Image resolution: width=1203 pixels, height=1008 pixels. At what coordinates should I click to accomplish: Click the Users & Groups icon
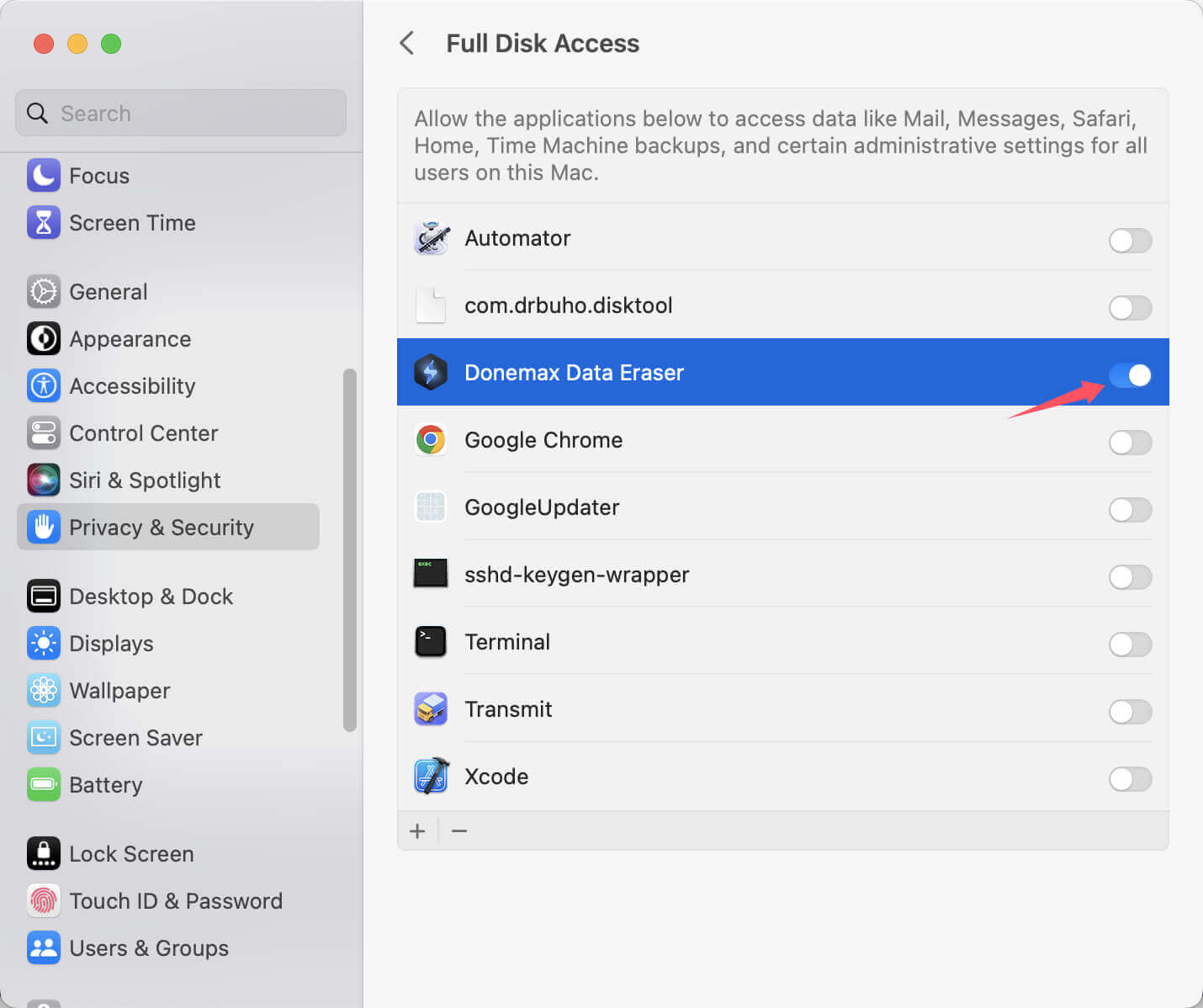43,947
